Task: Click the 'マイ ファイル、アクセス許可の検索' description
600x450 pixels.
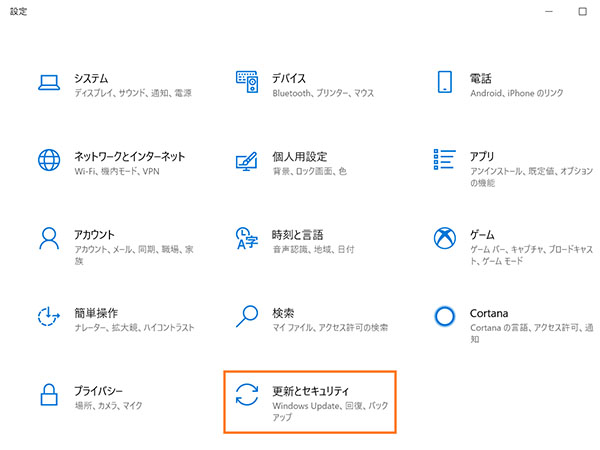Action: tap(330, 328)
